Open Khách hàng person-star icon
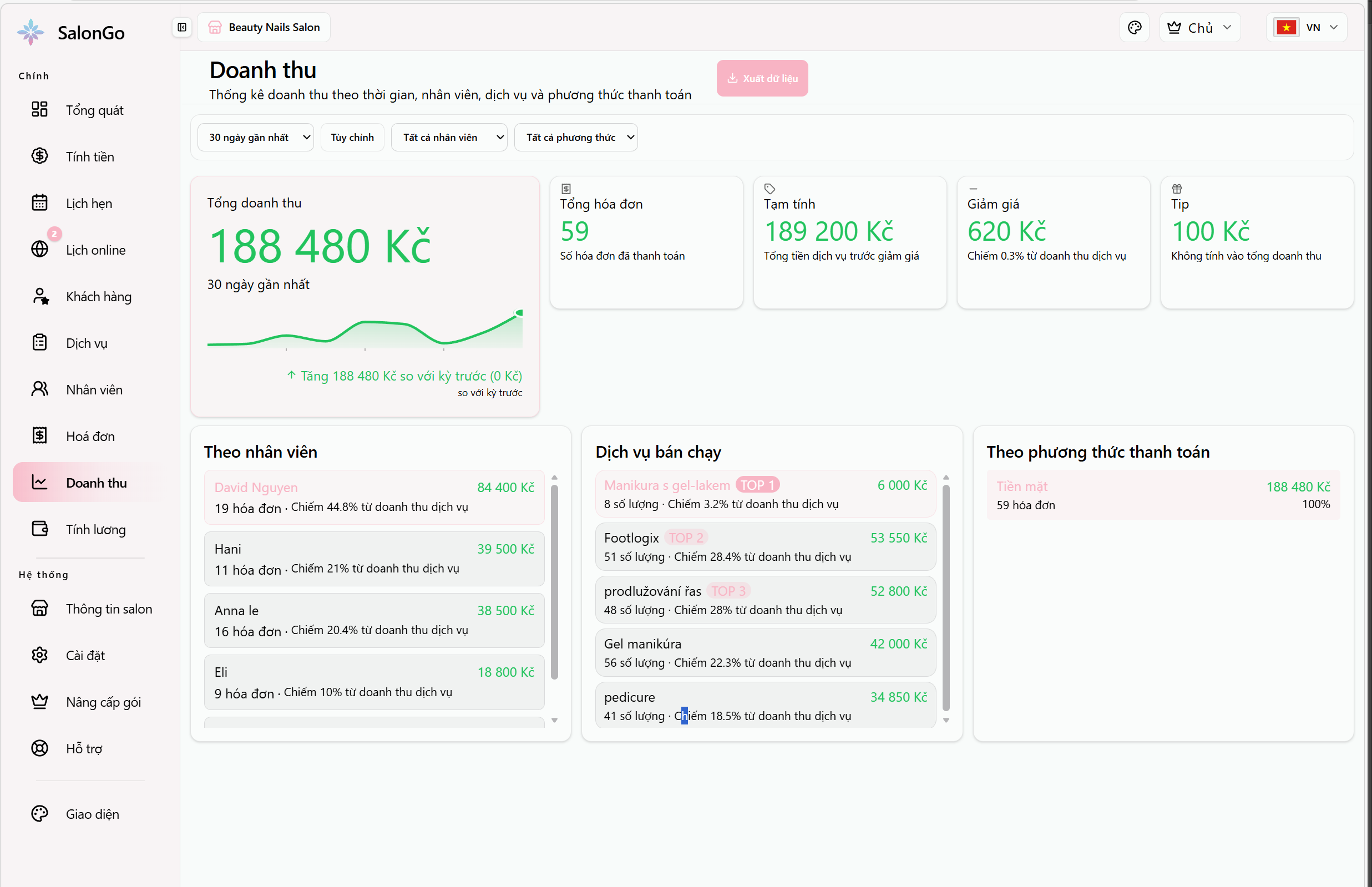This screenshot has width=1372, height=887. 40,296
